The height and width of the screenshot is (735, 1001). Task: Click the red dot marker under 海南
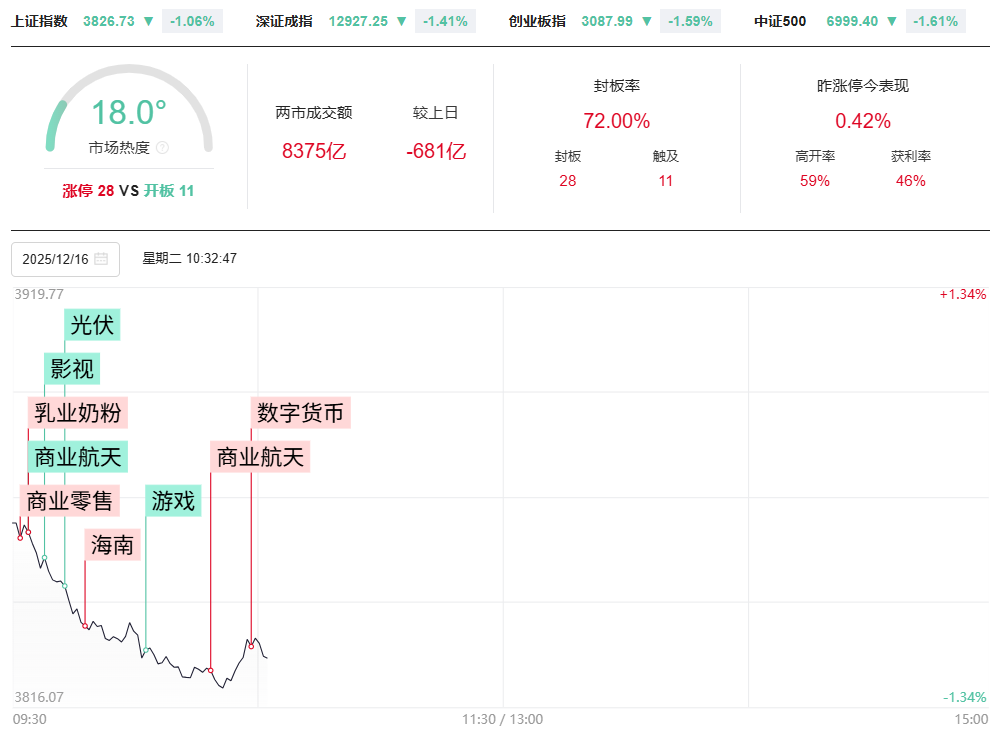[x=85, y=626]
